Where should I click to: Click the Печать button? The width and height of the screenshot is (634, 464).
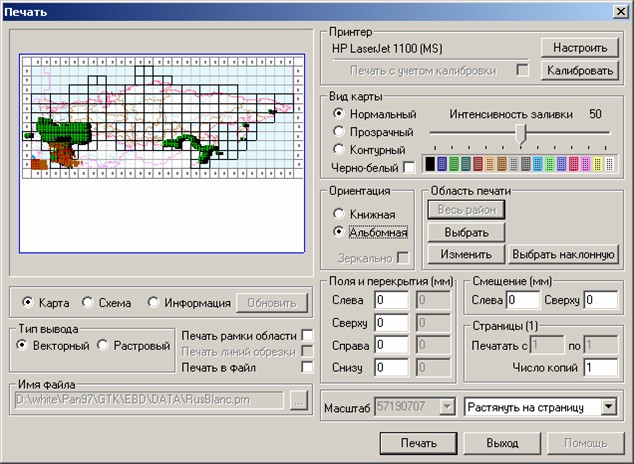click(416, 442)
